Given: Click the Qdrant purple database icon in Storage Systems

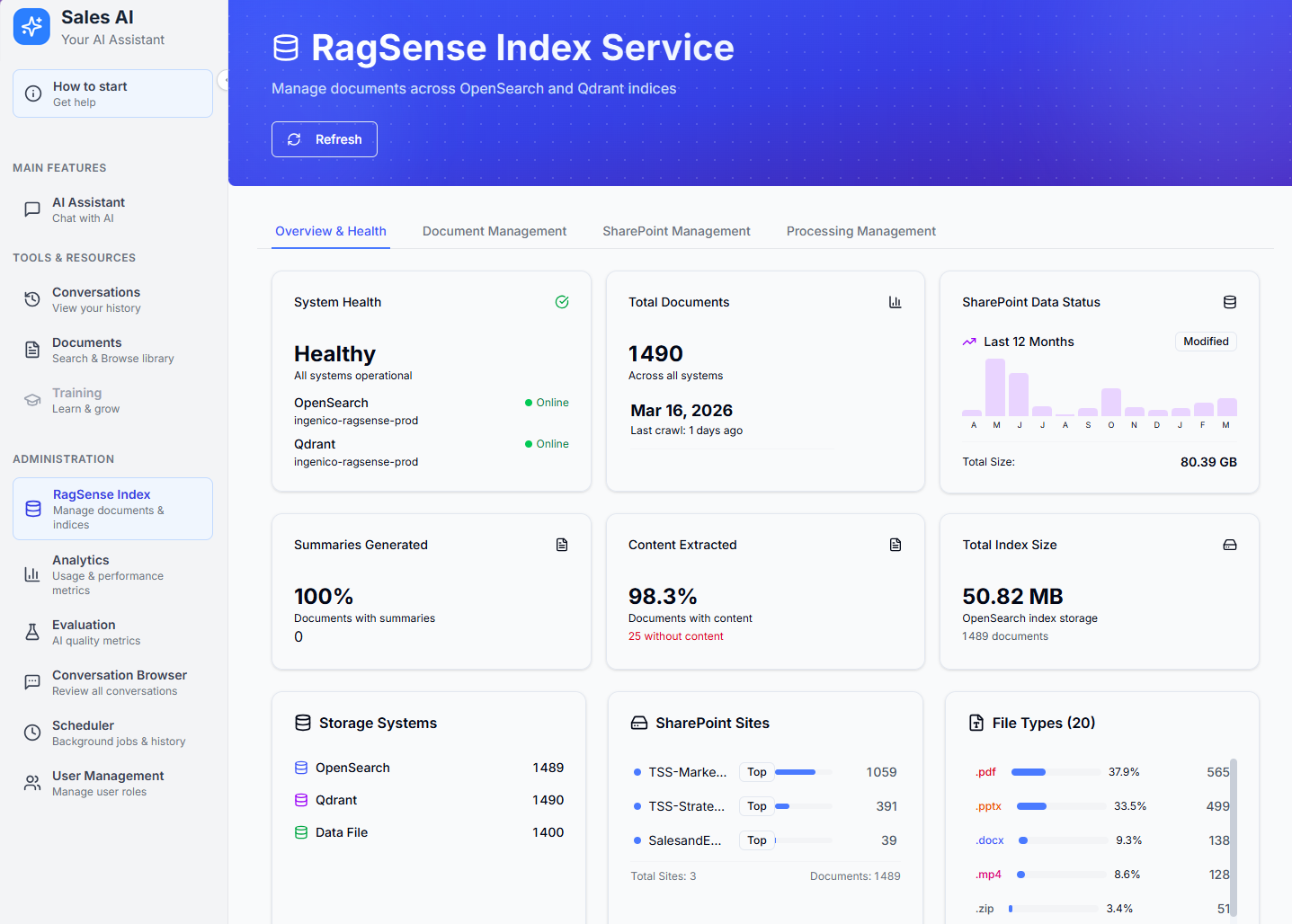Looking at the screenshot, I should click(x=301, y=800).
